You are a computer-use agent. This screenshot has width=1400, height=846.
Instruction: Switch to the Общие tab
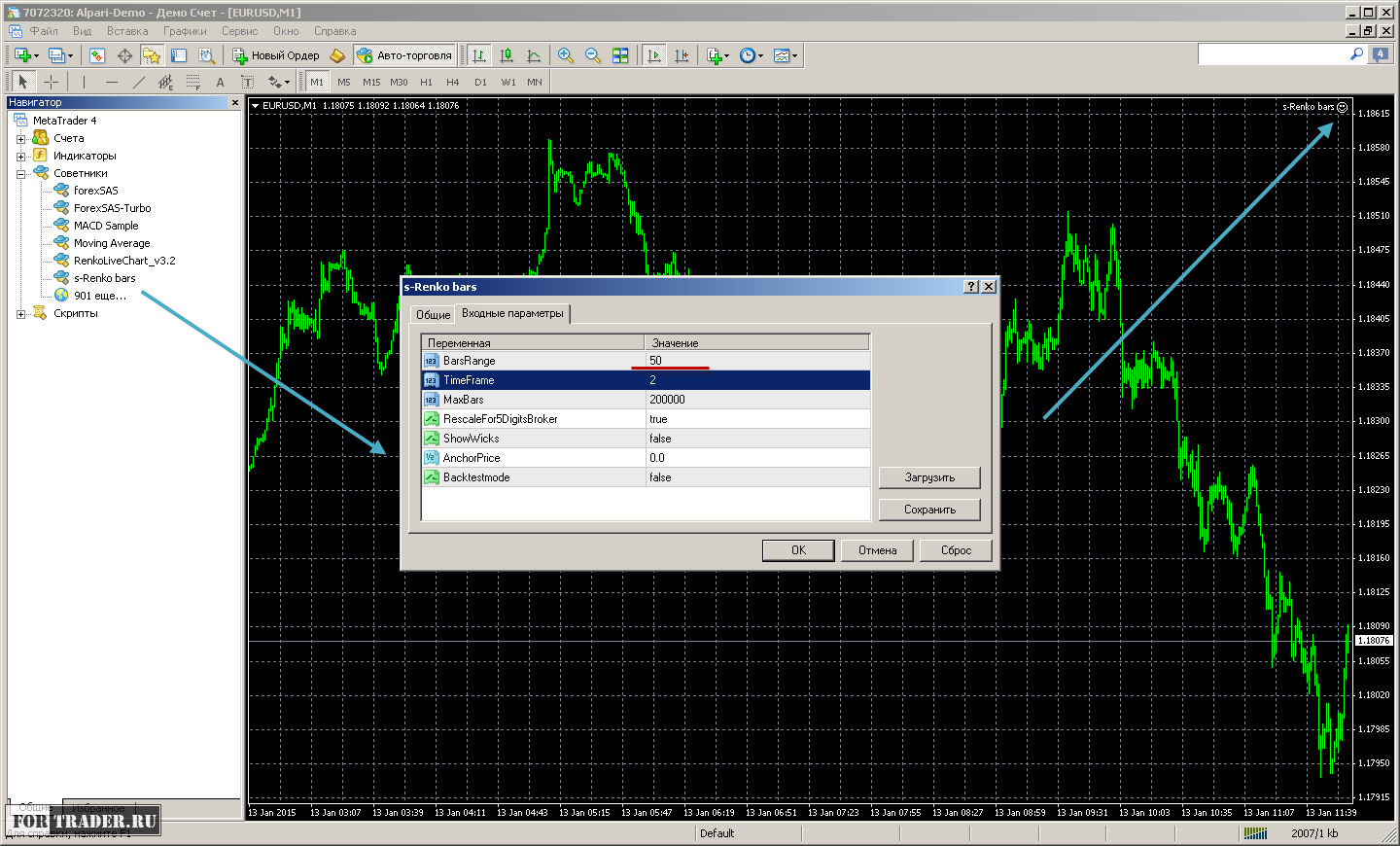pyautogui.click(x=434, y=315)
